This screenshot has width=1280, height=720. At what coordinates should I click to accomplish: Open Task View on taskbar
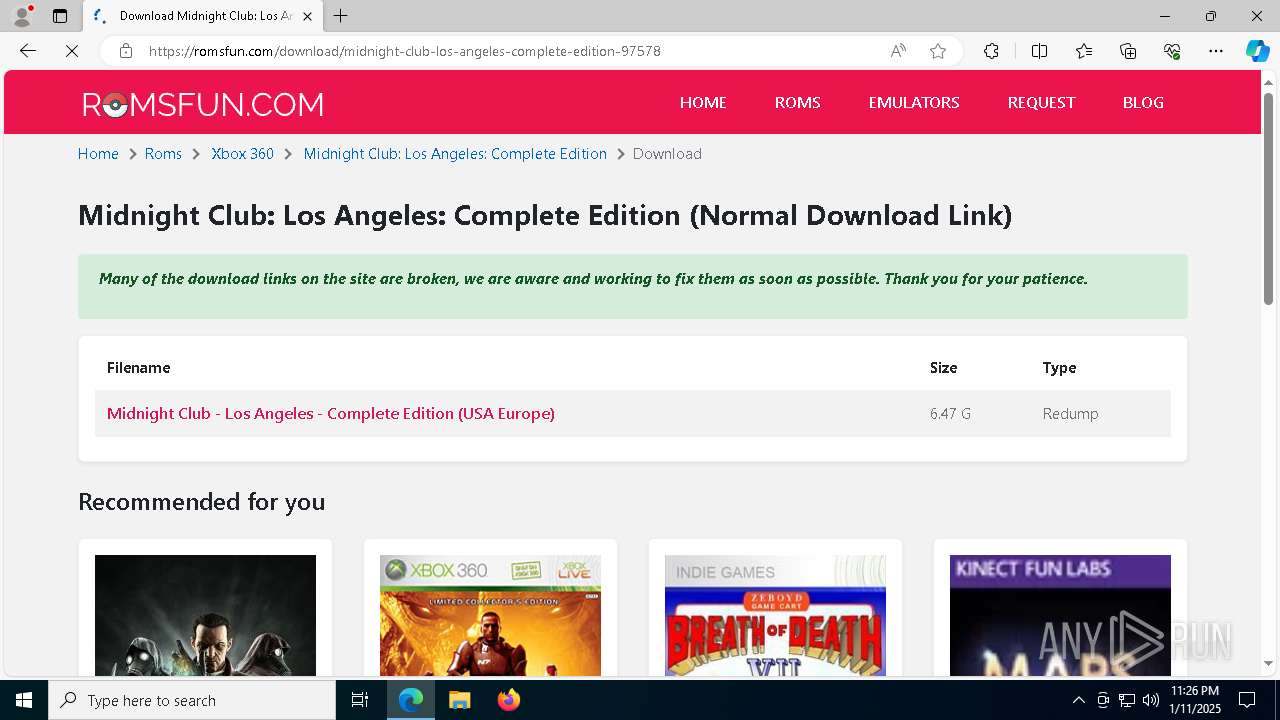[360, 700]
